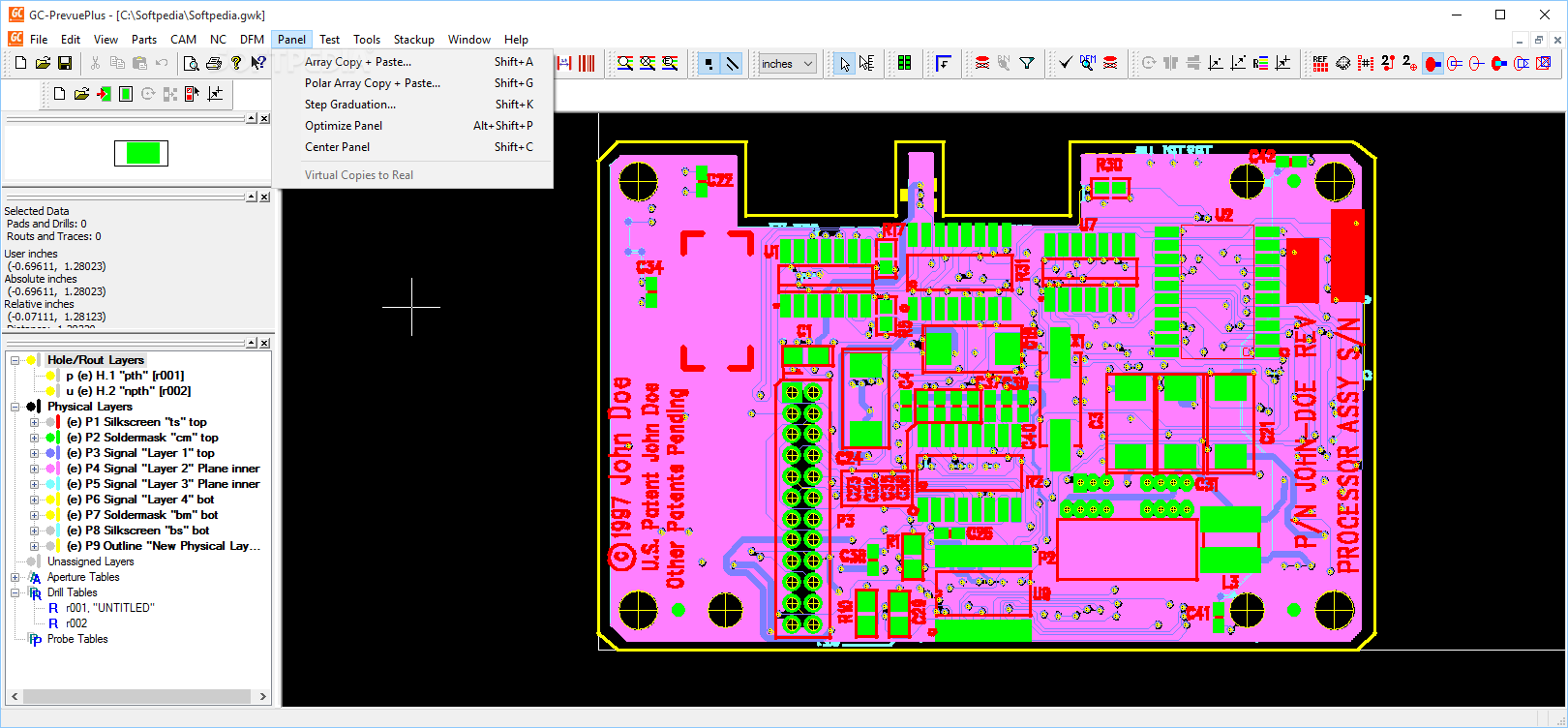The image size is (1568, 728).
Task: Click the yellow question mark help icon
Action: coord(236,63)
